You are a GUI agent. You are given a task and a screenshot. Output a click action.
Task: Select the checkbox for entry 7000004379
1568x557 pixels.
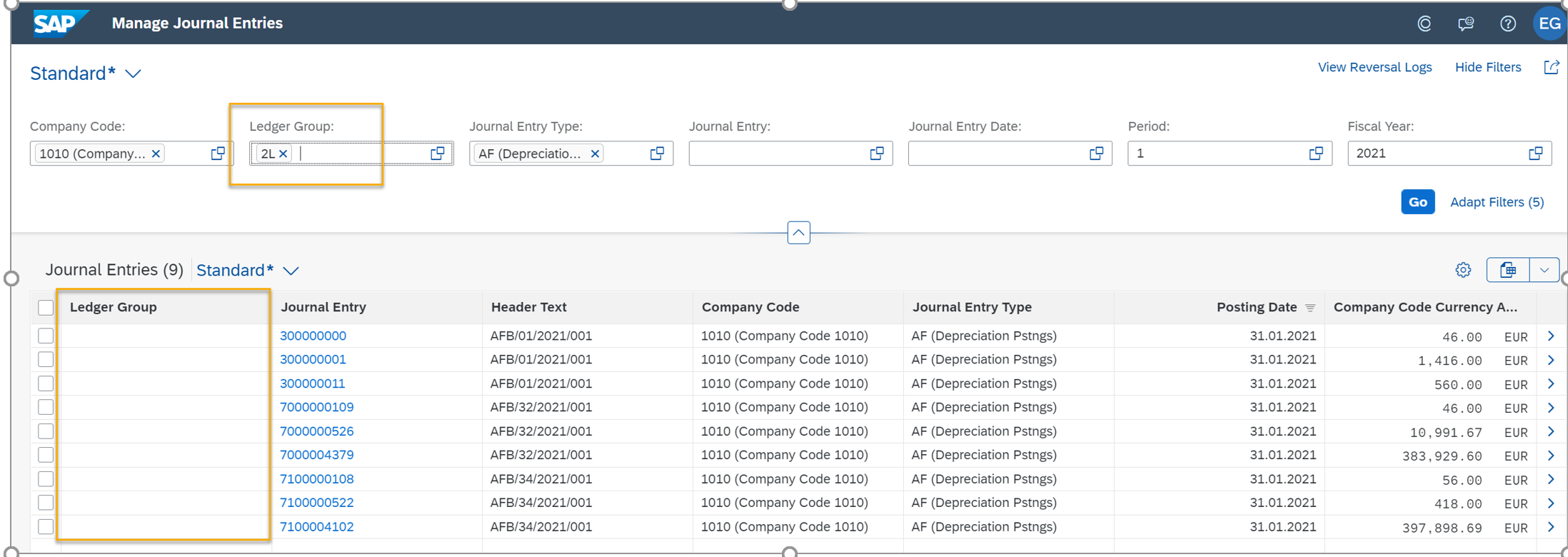click(46, 455)
